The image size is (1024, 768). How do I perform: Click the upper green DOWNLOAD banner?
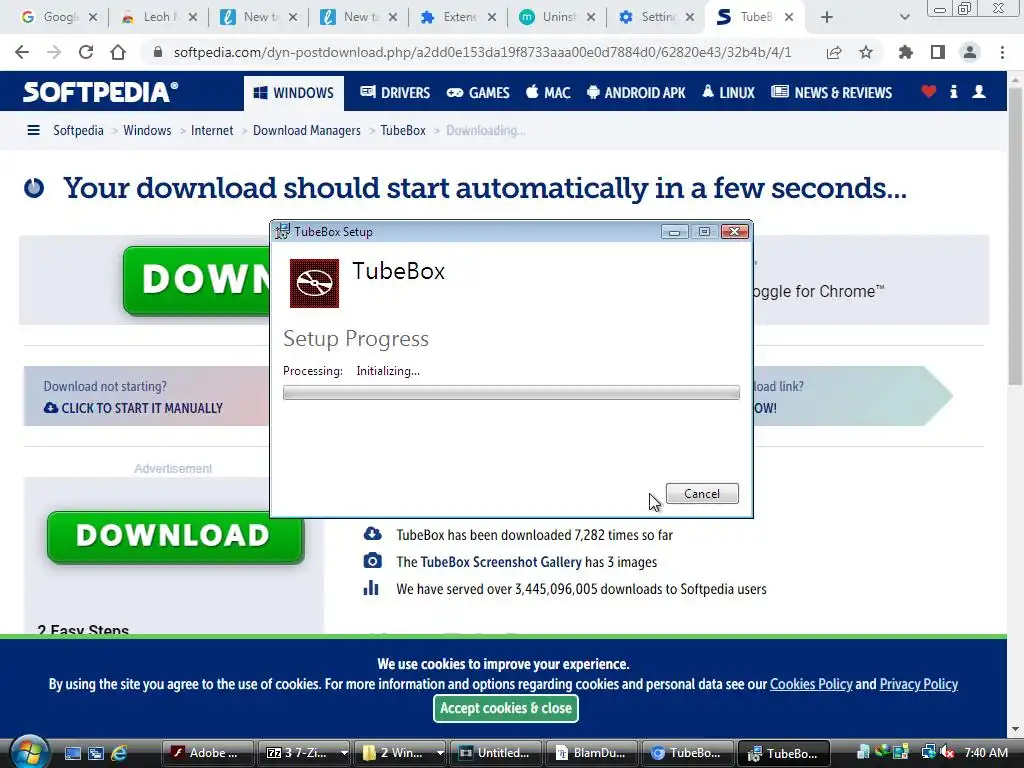(x=197, y=280)
